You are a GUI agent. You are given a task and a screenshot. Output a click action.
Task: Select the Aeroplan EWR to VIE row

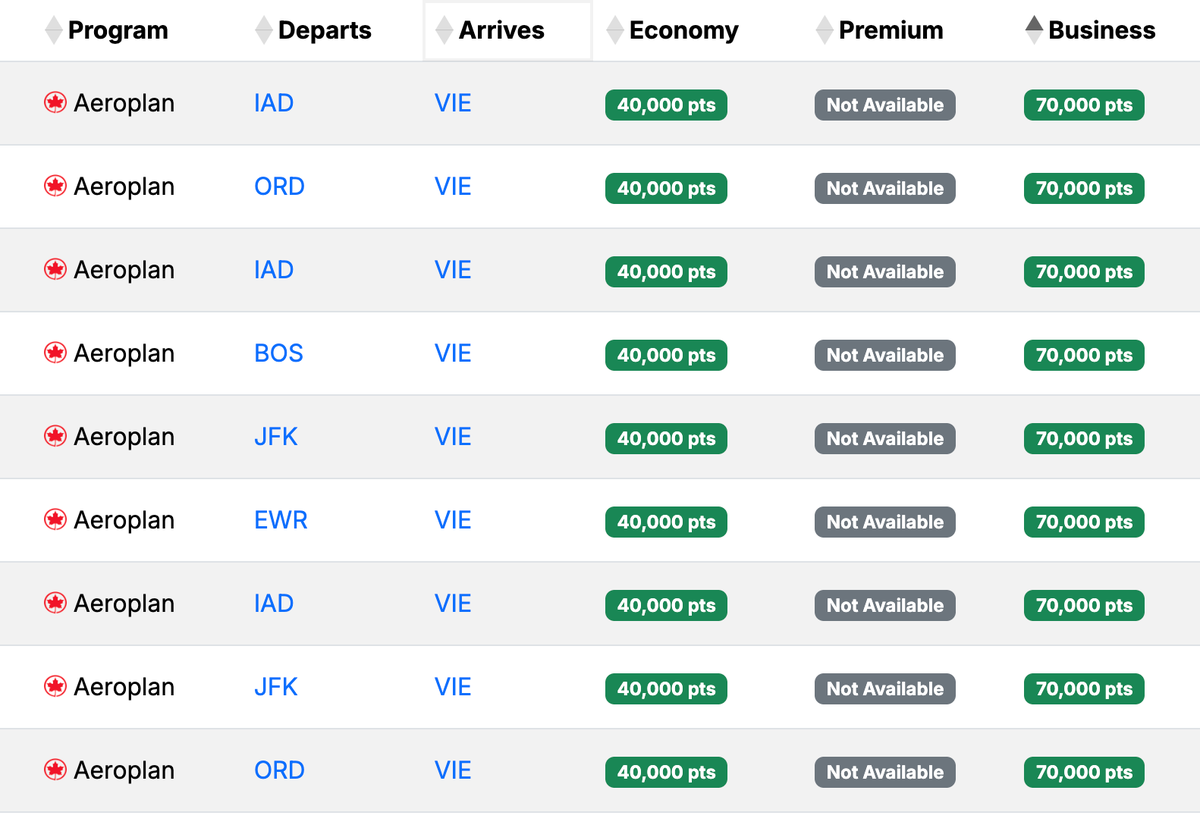(124, 520)
